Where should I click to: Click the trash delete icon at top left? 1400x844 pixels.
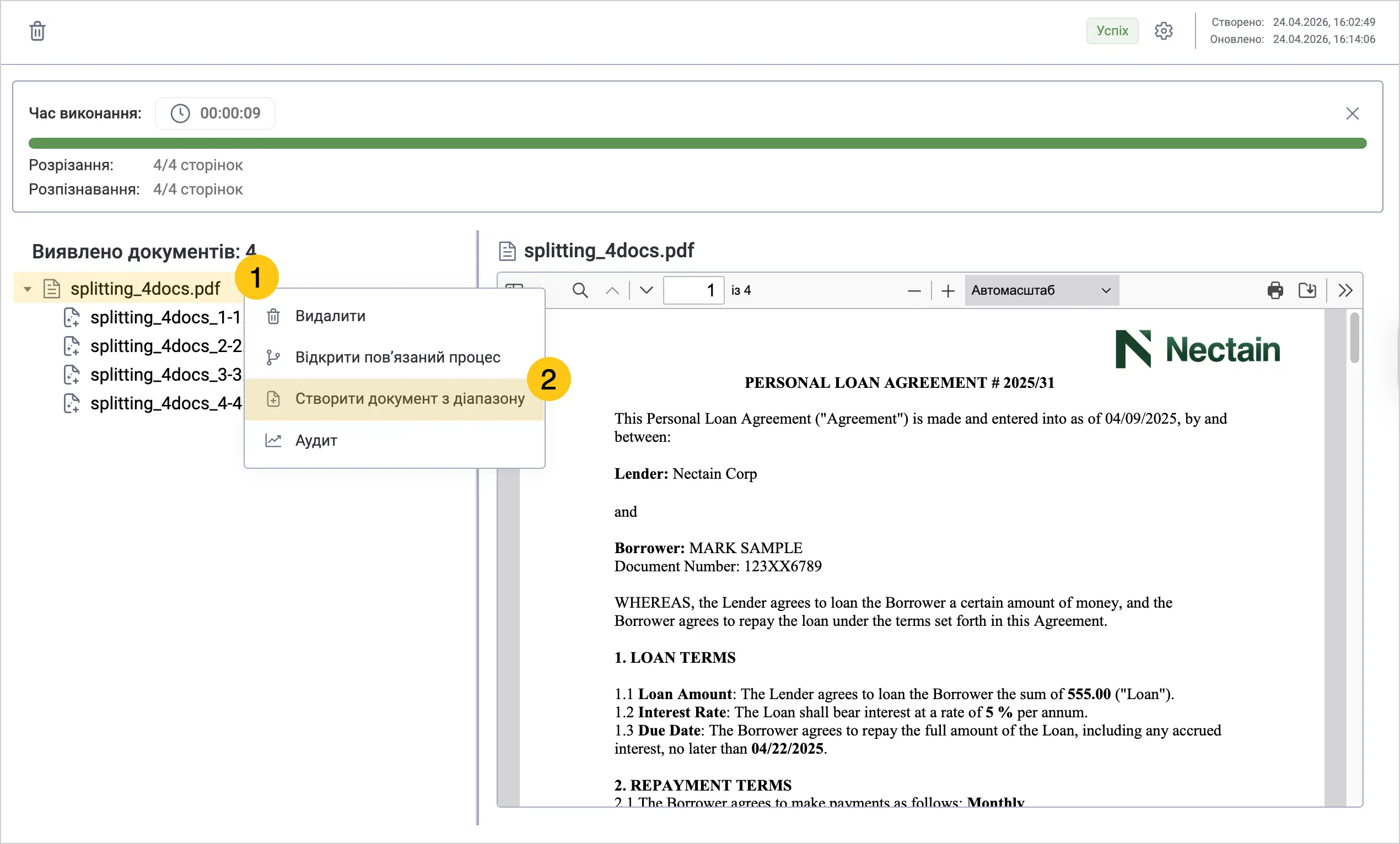[37, 31]
